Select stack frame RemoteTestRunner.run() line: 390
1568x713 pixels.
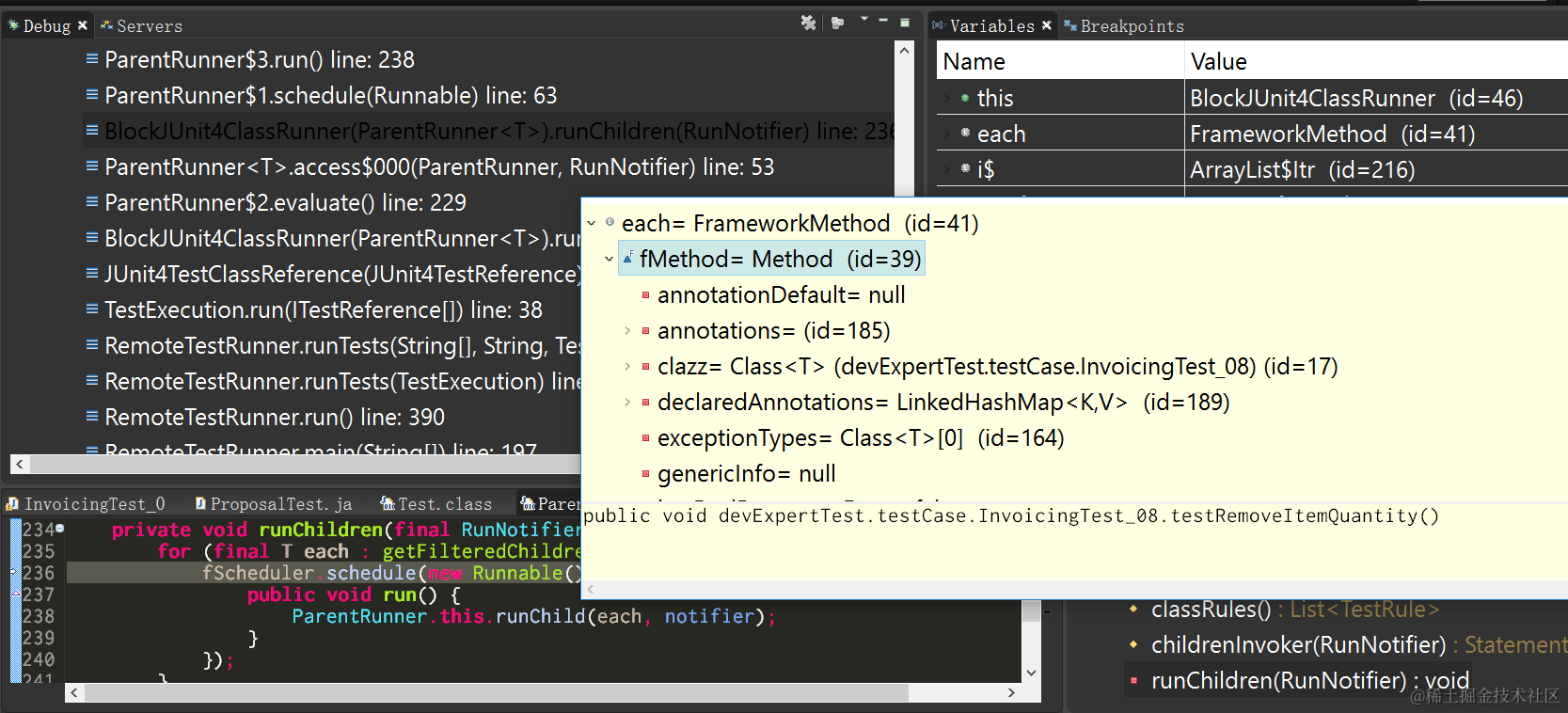tap(275, 418)
